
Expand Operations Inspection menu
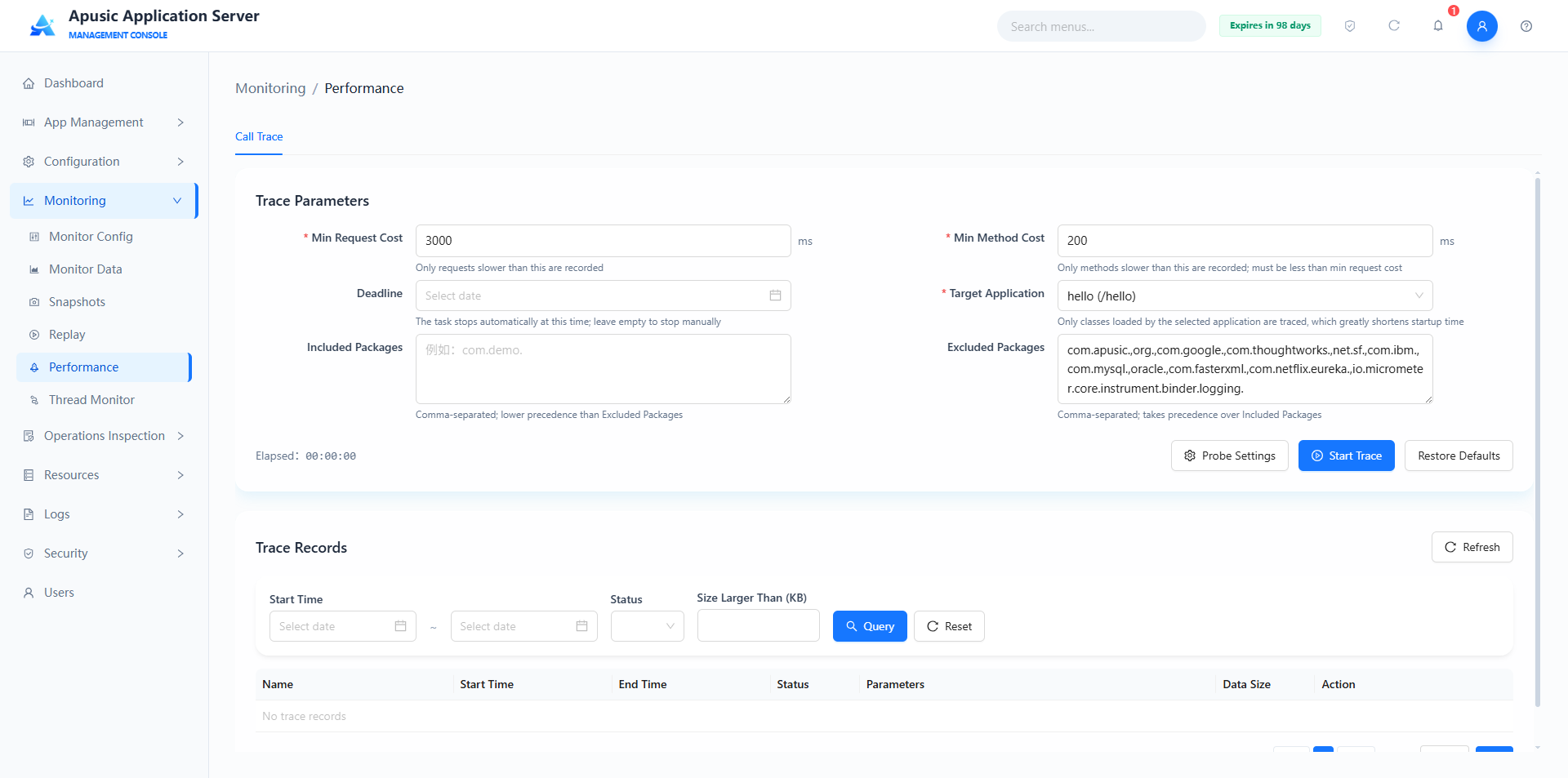[x=104, y=436]
